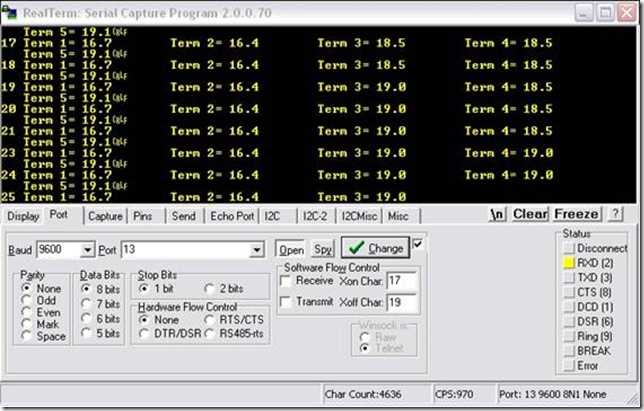Select 7 bits data bits option
The image size is (644, 411).
pyautogui.click(x=87, y=303)
